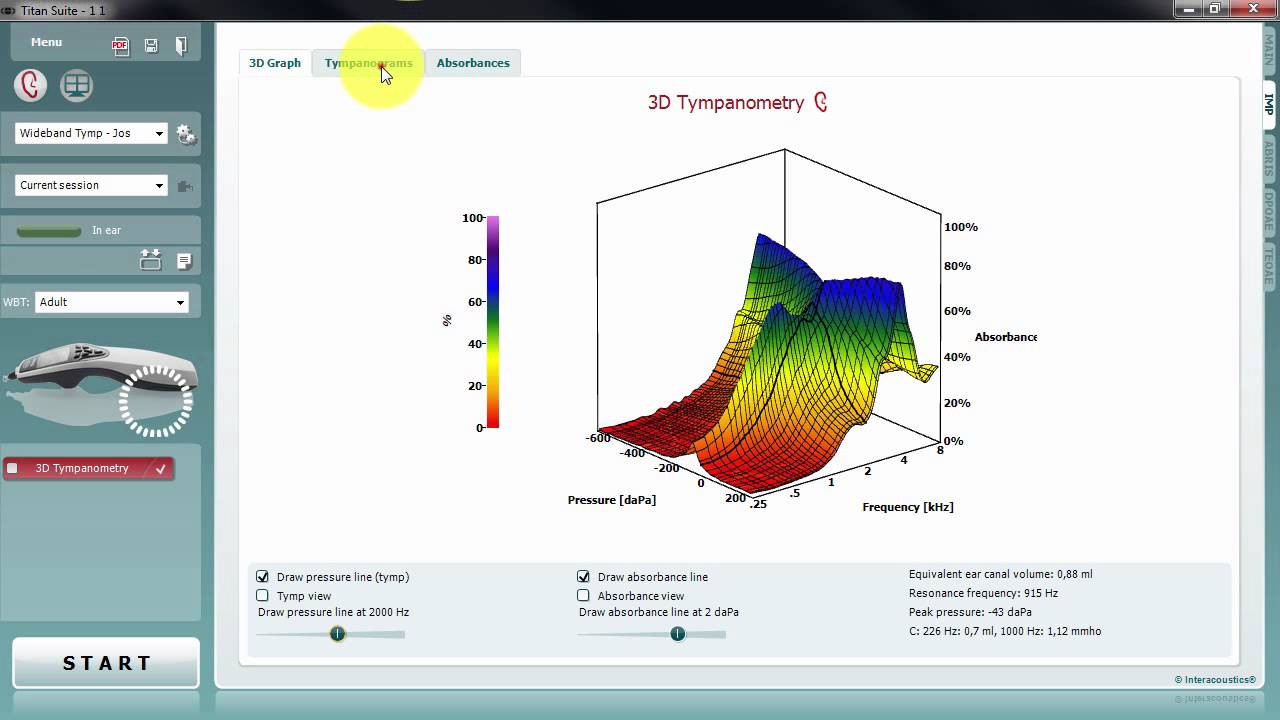
Task: Click the monitor screen view icon
Action: click(76, 85)
